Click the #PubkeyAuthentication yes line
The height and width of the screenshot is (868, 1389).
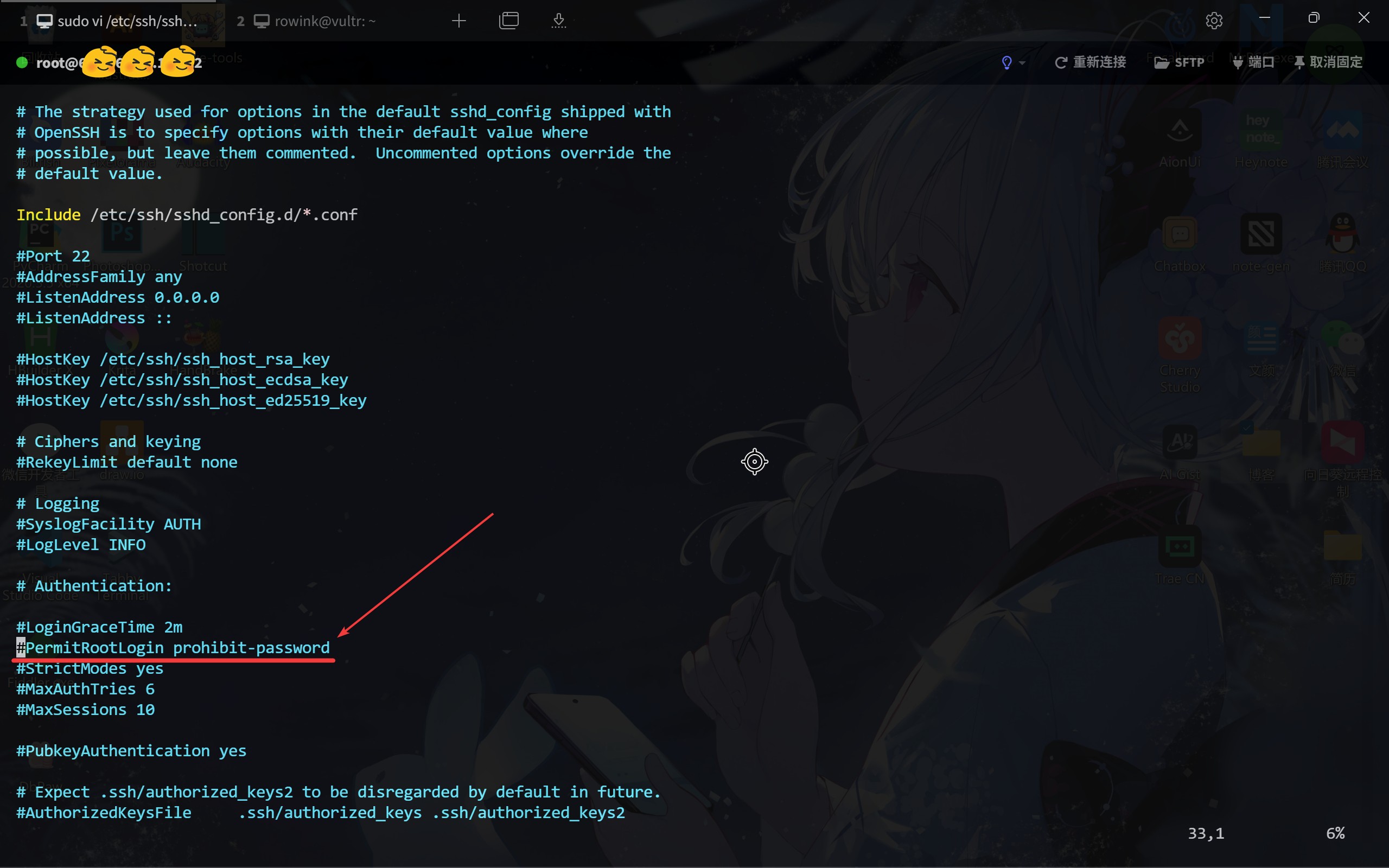click(x=131, y=751)
